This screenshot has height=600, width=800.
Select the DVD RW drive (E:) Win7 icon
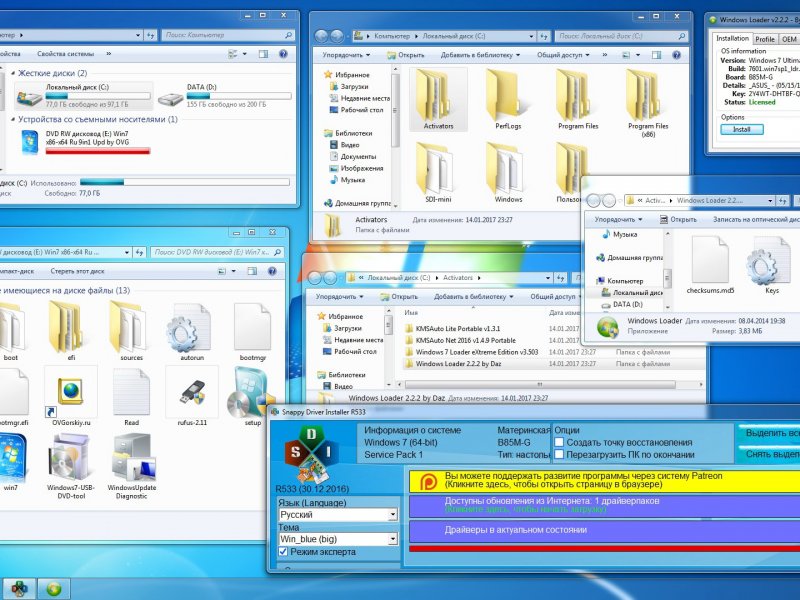[30, 142]
